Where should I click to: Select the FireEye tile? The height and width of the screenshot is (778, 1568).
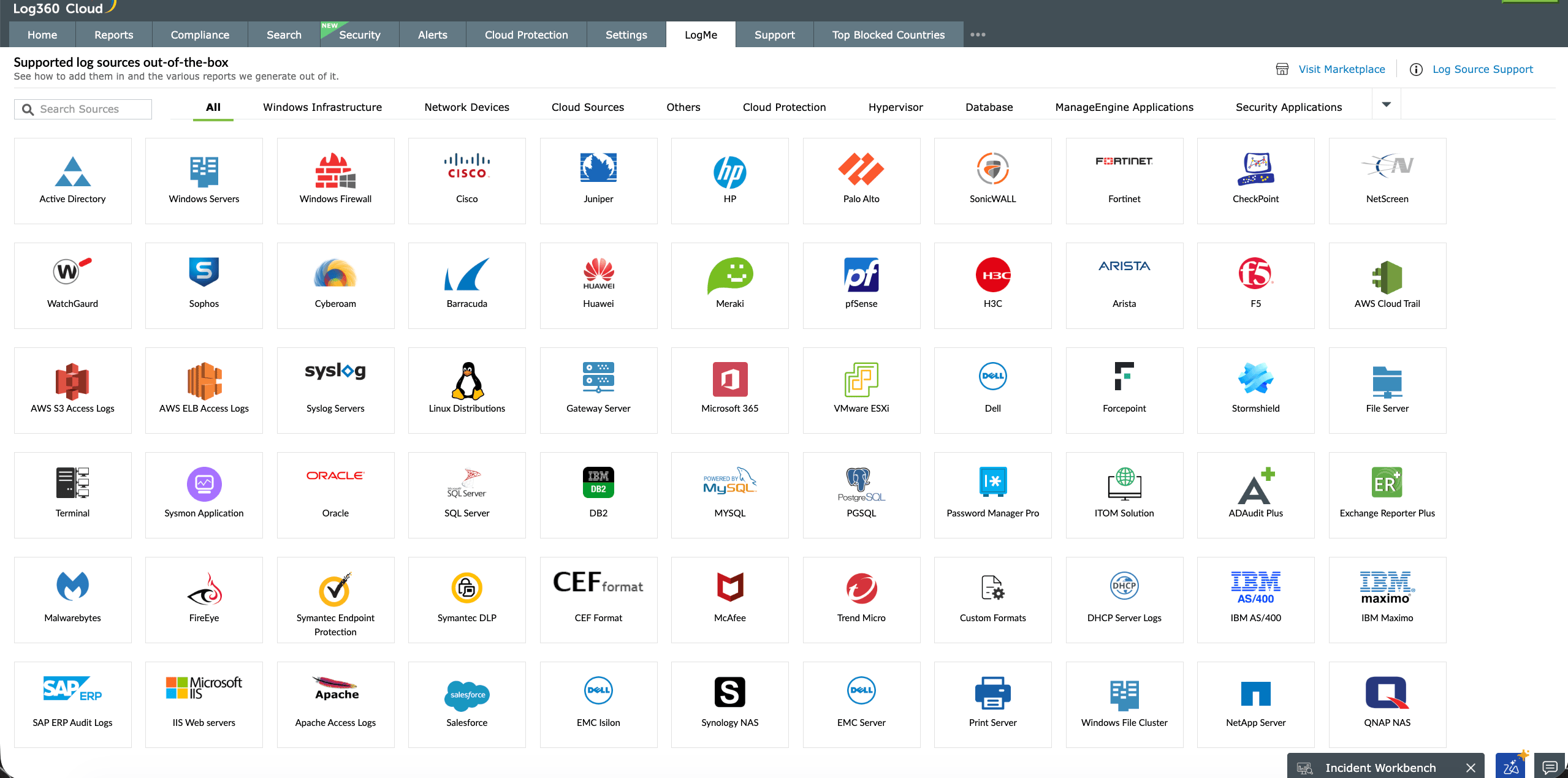click(204, 600)
